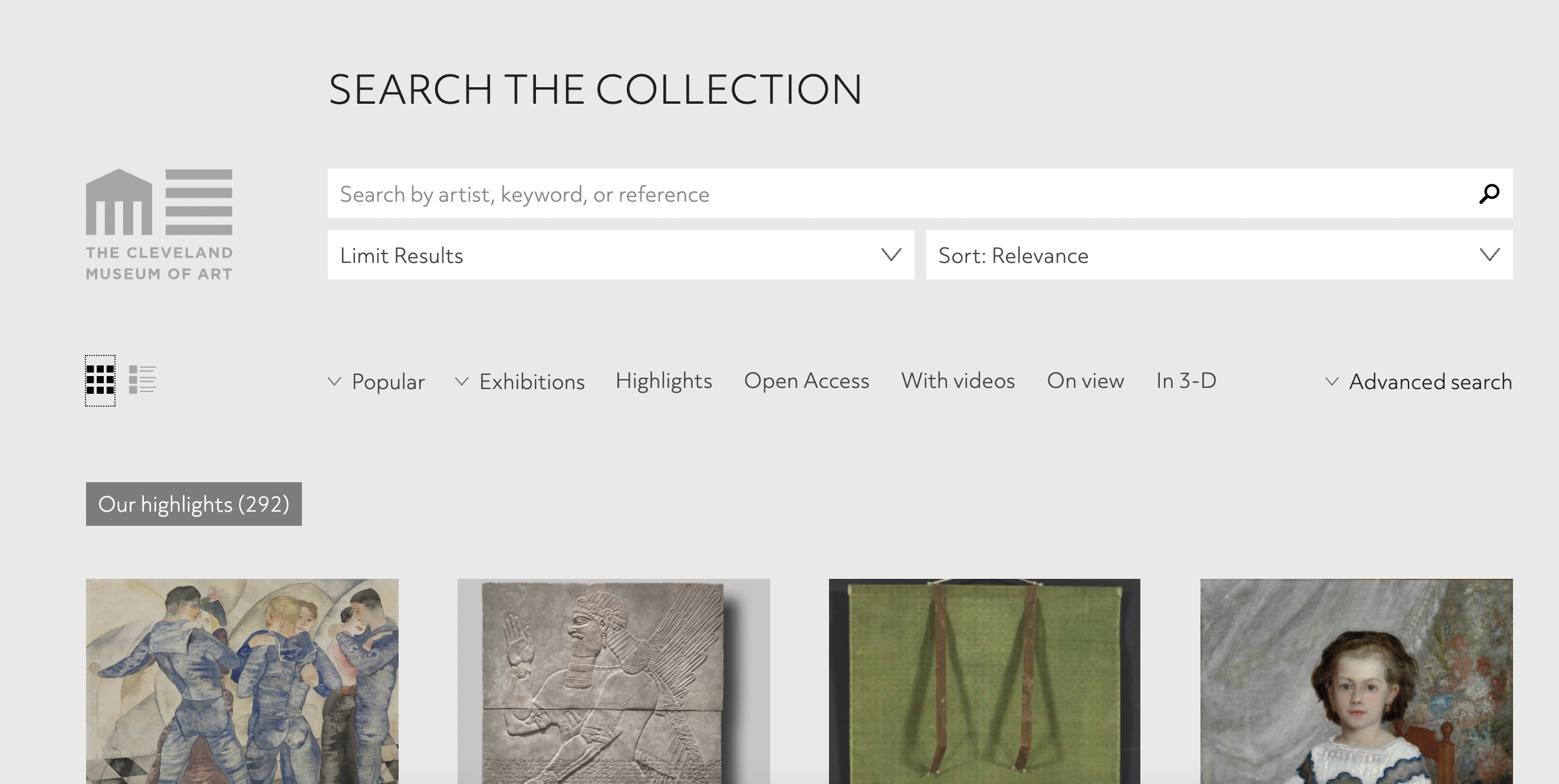Viewport: 1559px width, 784px height.
Task: Open the portrait of a young girl thumbnail
Action: pyautogui.click(x=1356, y=681)
